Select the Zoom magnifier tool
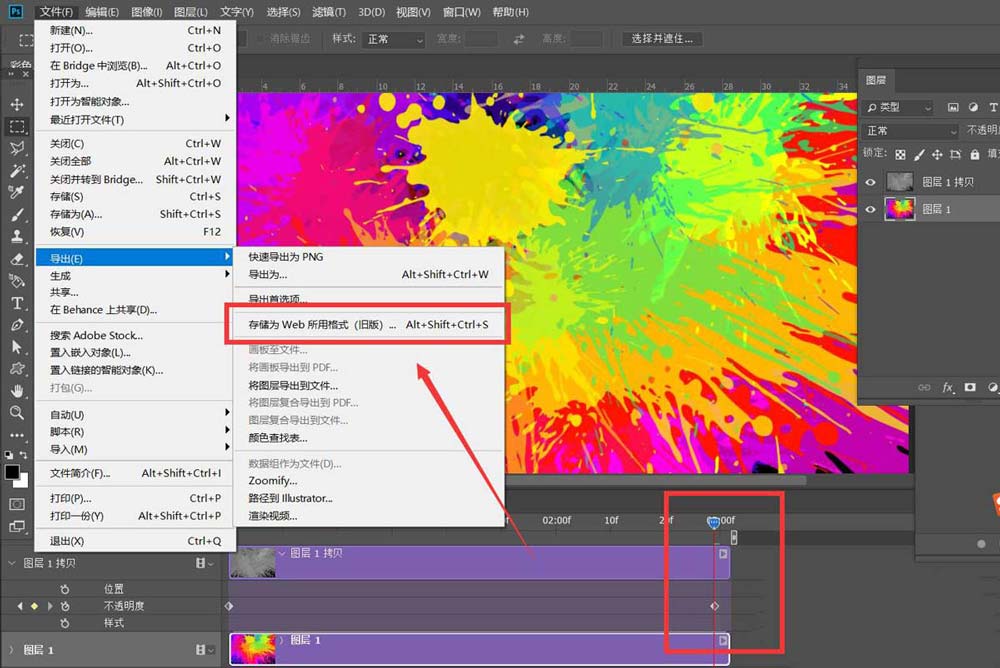This screenshot has height=668, width=1000. coord(17,413)
